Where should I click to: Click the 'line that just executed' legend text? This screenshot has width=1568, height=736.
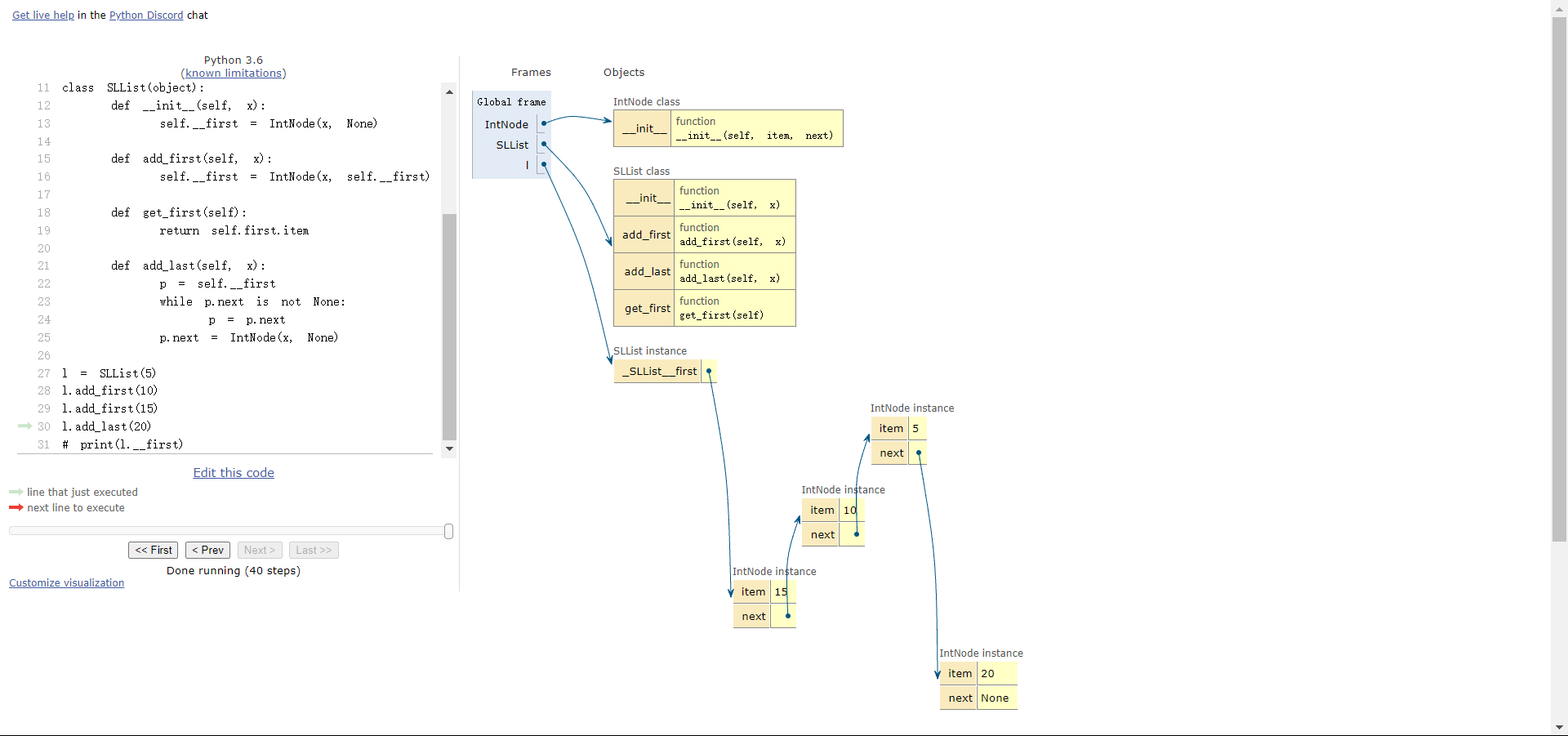pyautogui.click(x=82, y=493)
